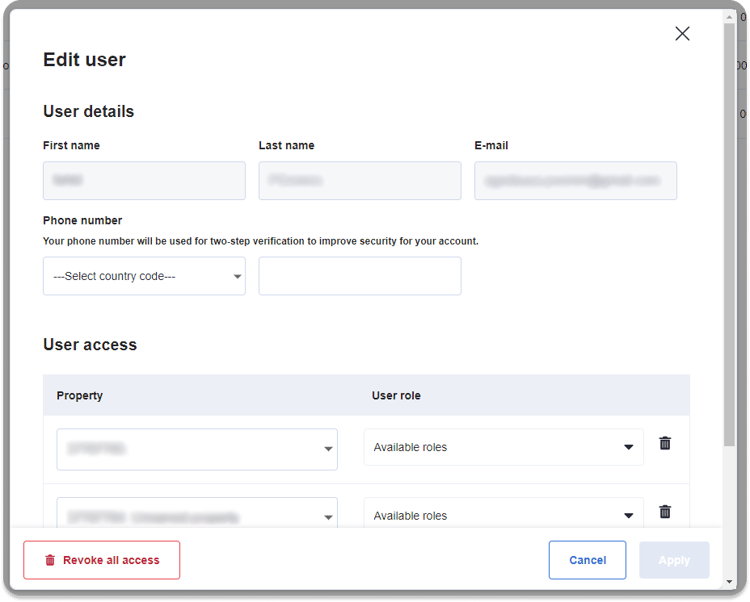Screen dimensions: 750x602
Task: Open second row's Available roles dropdown
Action: pos(503,514)
